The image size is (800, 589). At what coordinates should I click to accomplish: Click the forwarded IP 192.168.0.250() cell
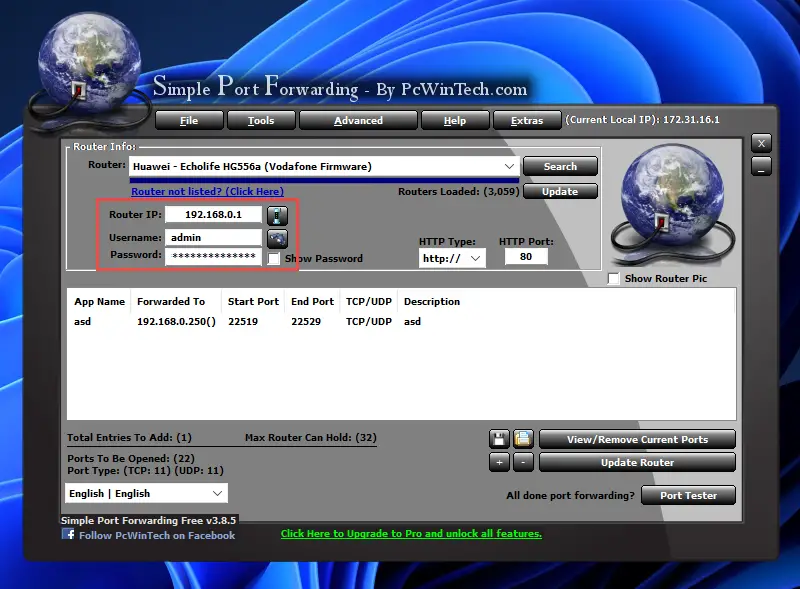click(x=177, y=322)
